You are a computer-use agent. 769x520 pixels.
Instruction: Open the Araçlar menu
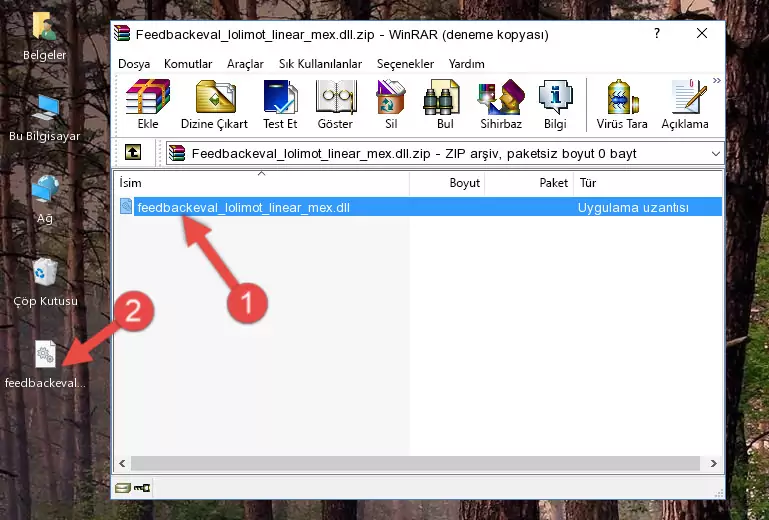point(245,64)
